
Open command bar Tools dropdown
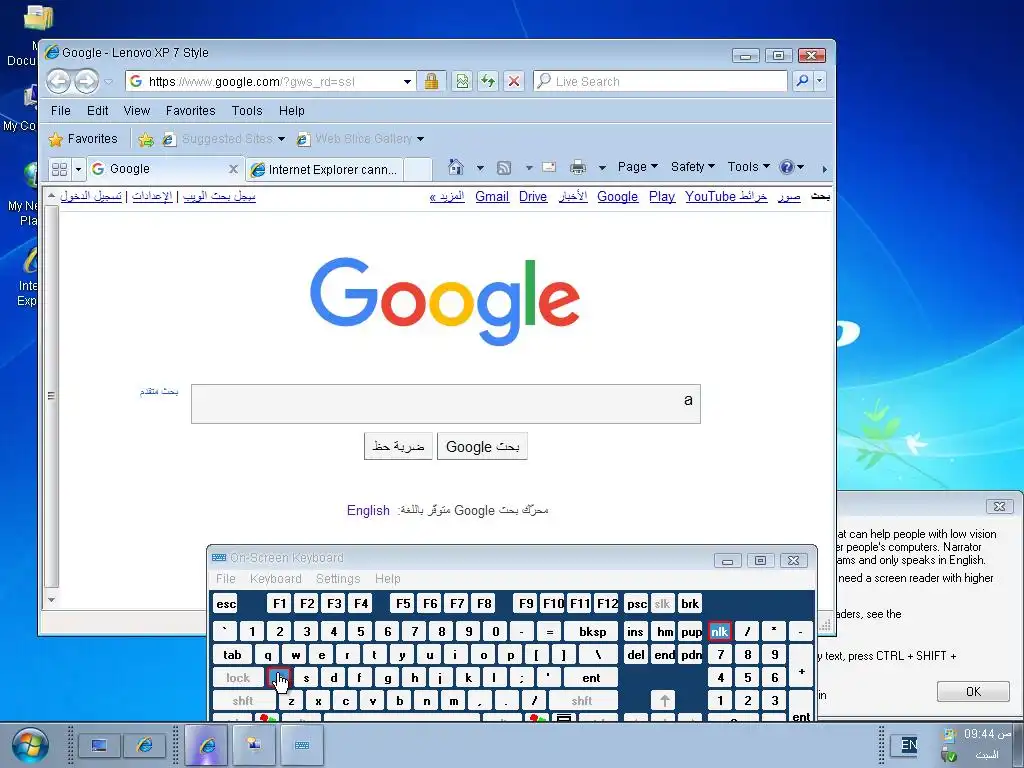748,167
